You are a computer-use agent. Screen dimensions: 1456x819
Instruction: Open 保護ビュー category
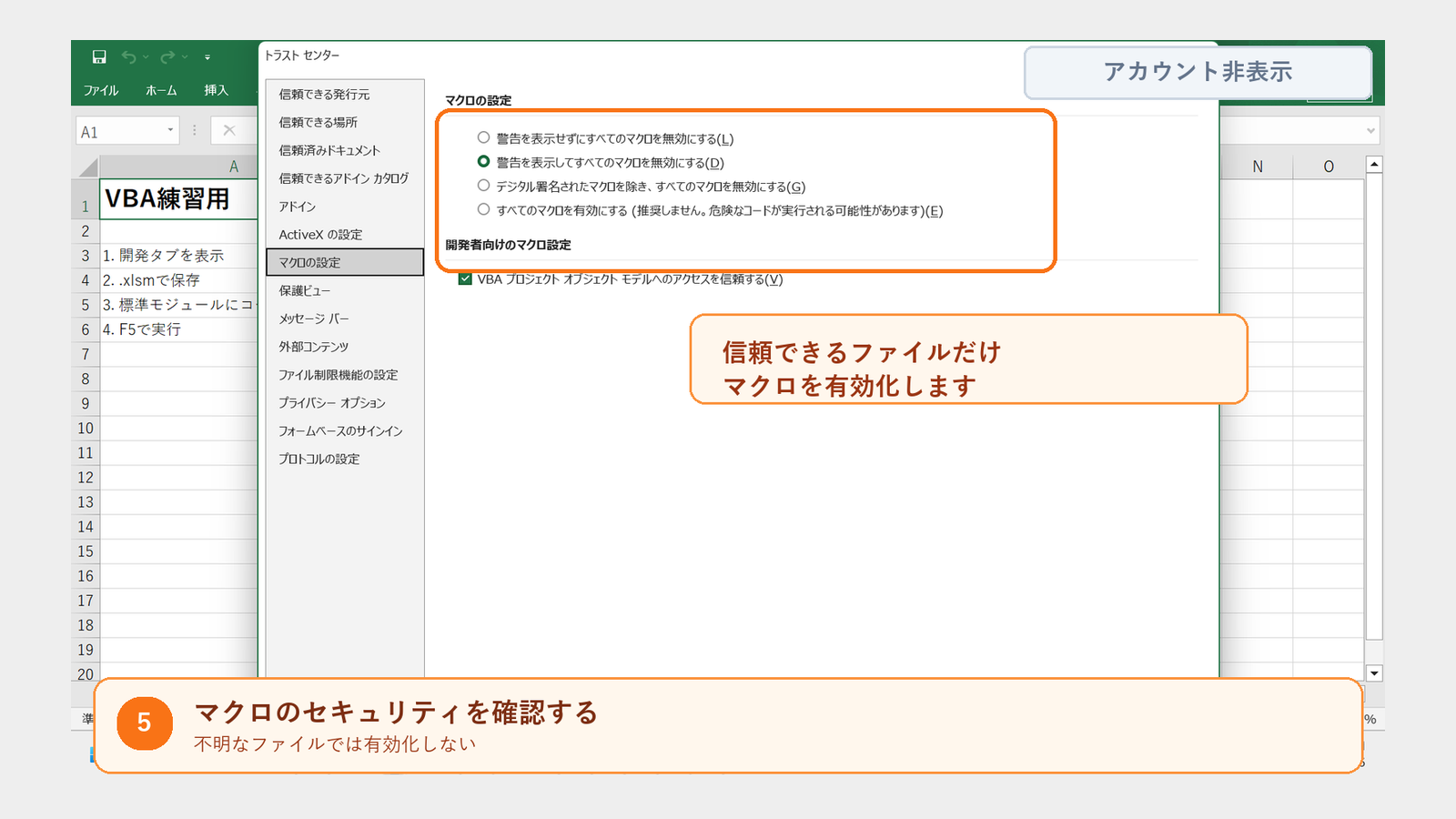345,290
